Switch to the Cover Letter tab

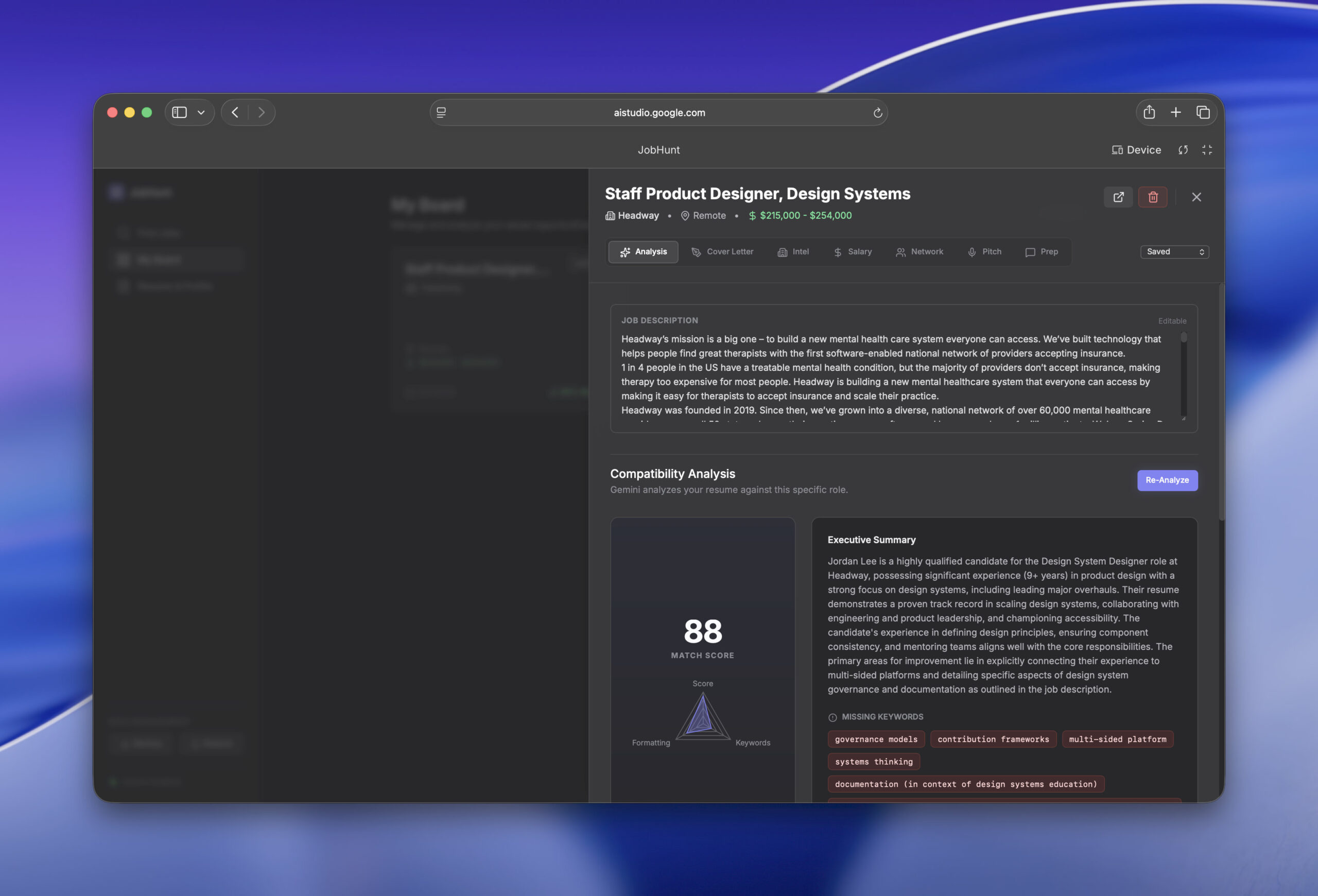click(x=722, y=252)
